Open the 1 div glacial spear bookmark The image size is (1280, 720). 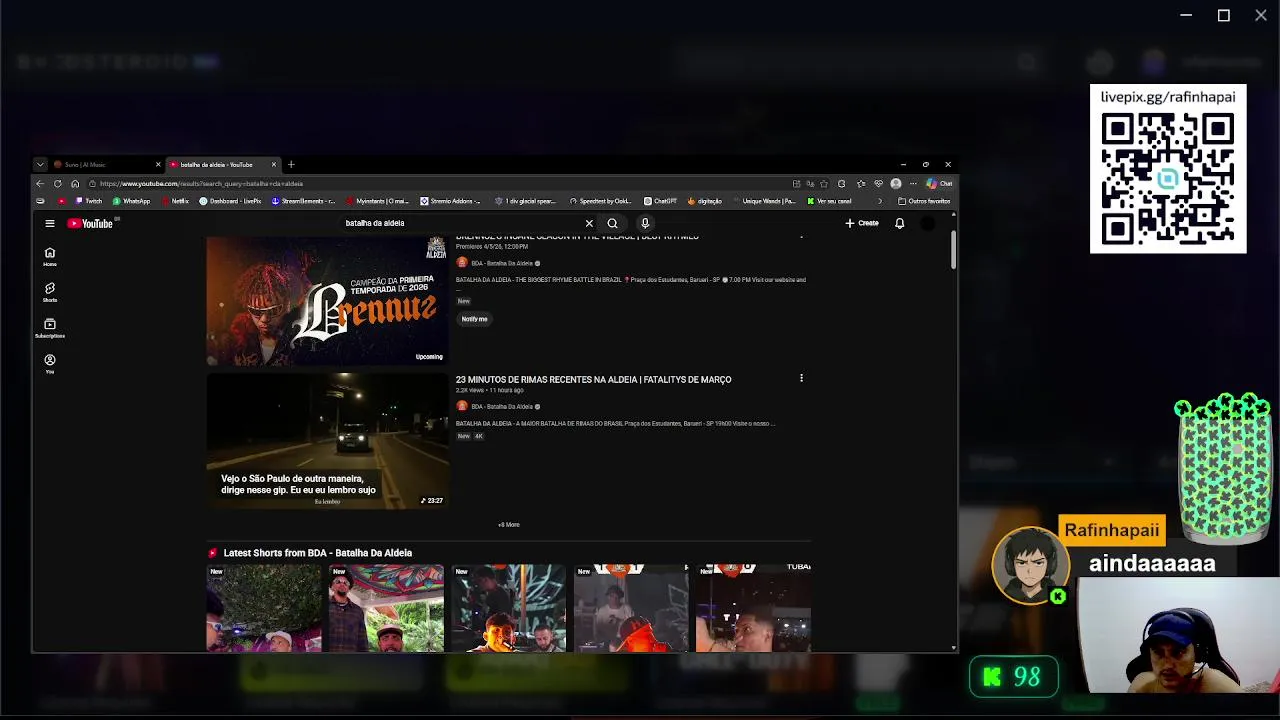point(525,201)
